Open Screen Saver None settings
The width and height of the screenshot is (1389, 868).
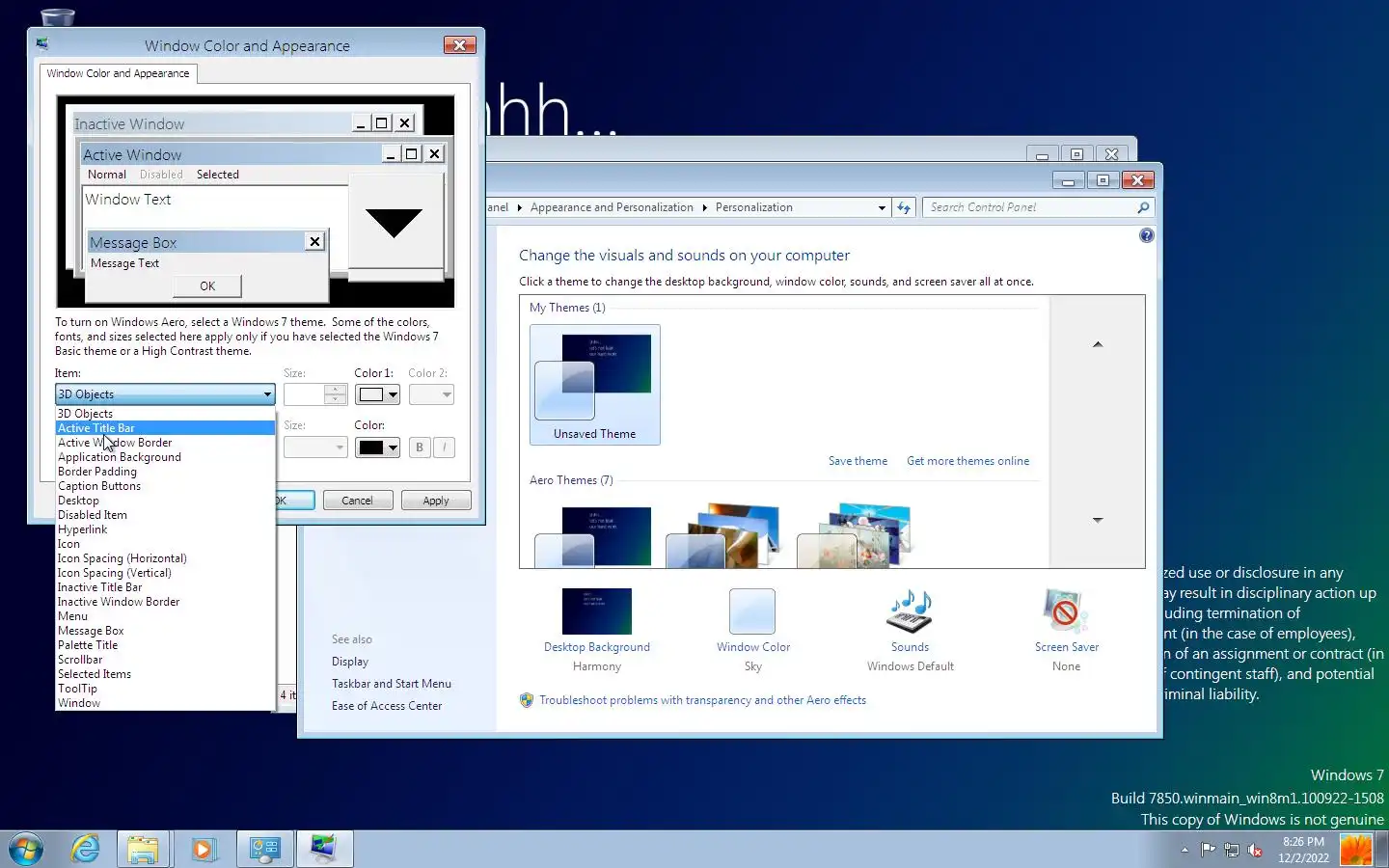coord(1066,630)
